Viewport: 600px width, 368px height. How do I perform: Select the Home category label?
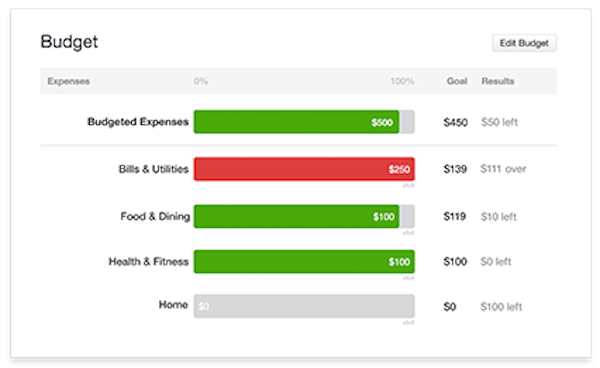tap(173, 305)
